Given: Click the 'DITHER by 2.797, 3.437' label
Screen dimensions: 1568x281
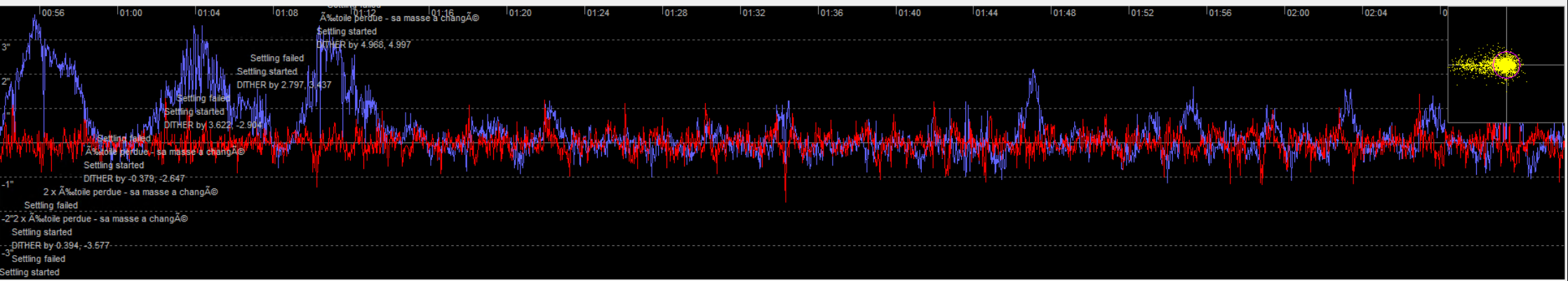Looking at the screenshot, I should (283, 85).
